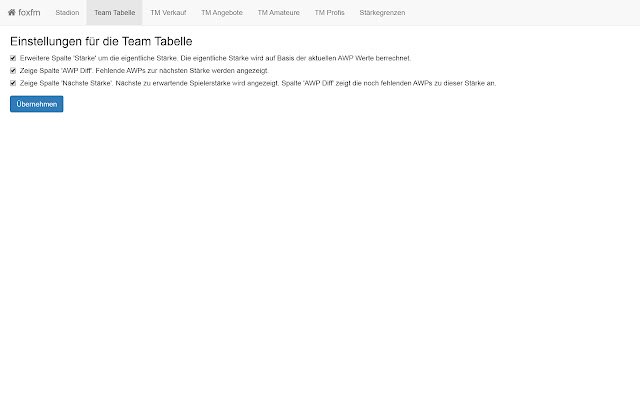
Task: Open the TM Angebote tab
Action: [x=222, y=13]
